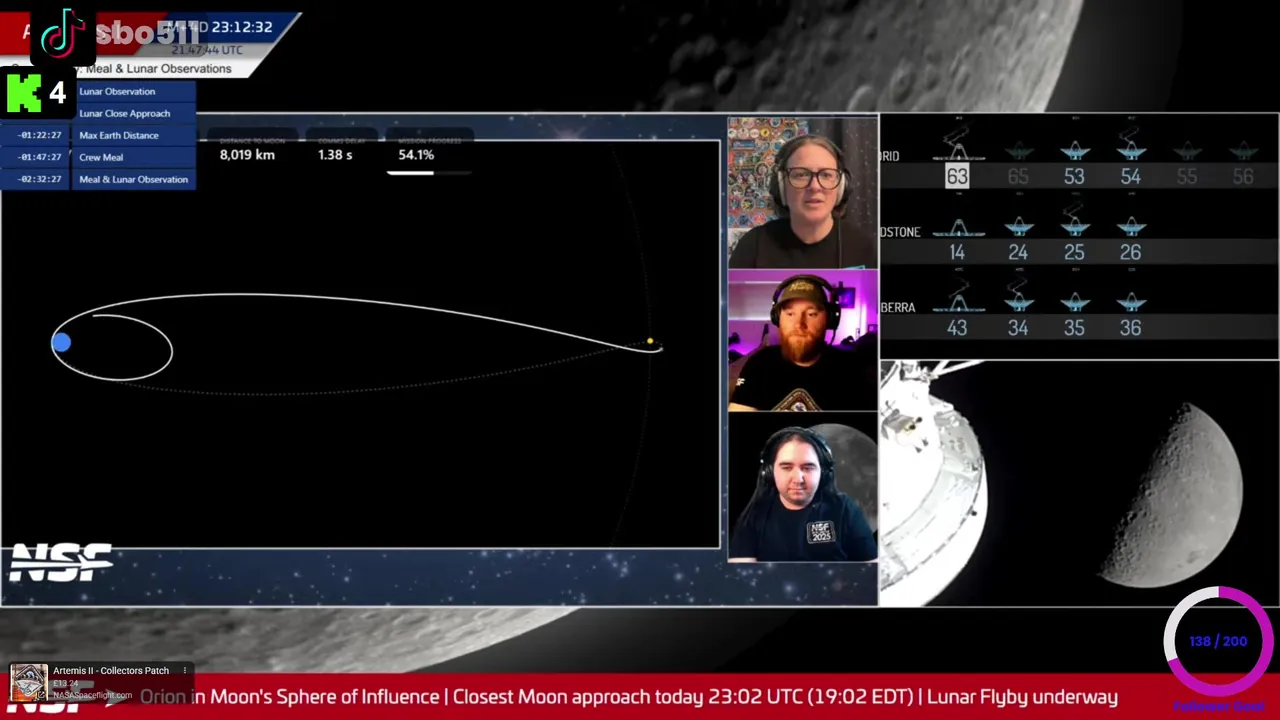Click the Lunar Observation timeline entry
This screenshot has height=720, width=1280.
coord(134,91)
